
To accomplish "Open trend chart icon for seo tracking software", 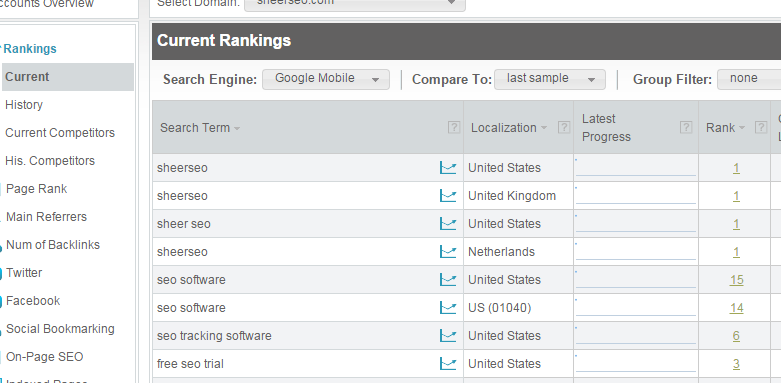I will click(x=448, y=336).
